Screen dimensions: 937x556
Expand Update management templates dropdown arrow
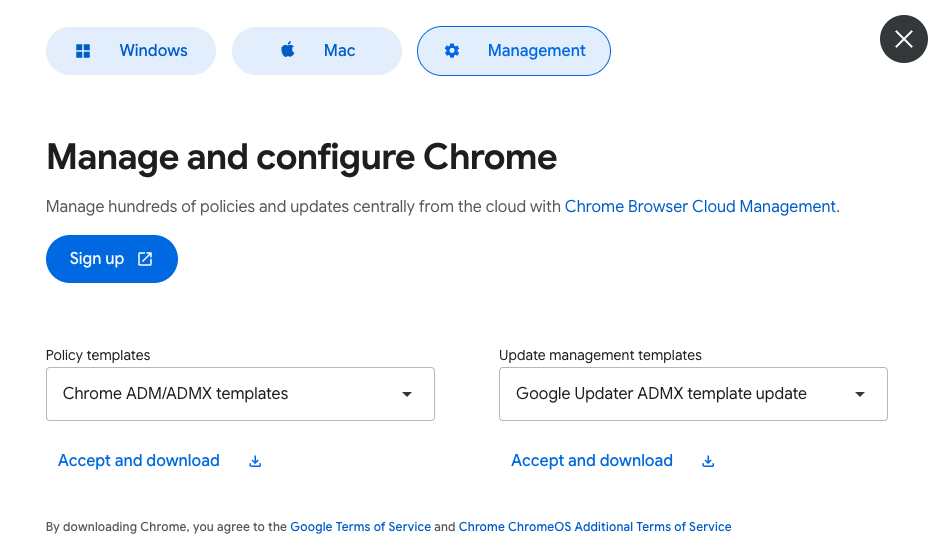860,394
